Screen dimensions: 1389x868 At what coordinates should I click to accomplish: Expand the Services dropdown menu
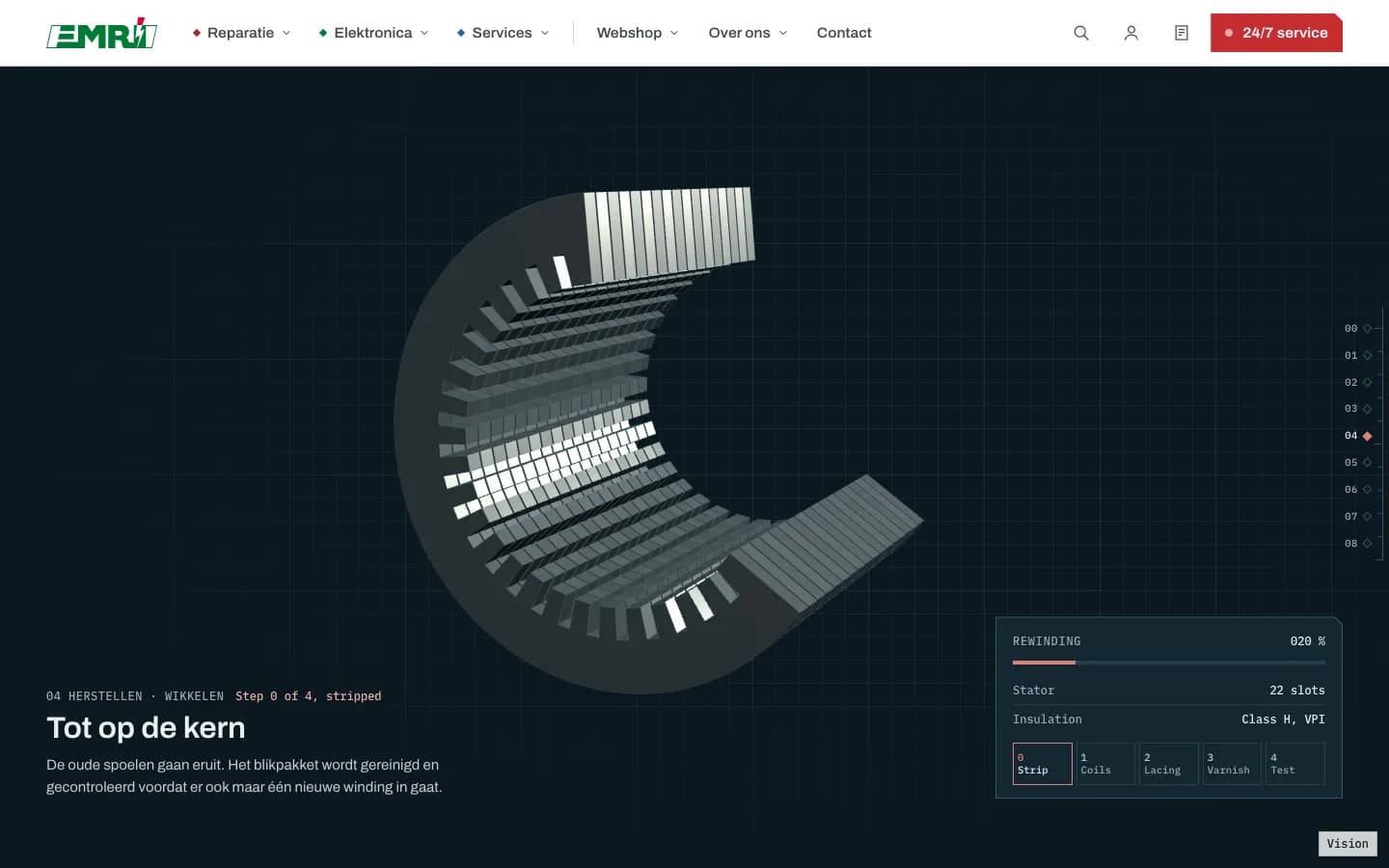(503, 33)
